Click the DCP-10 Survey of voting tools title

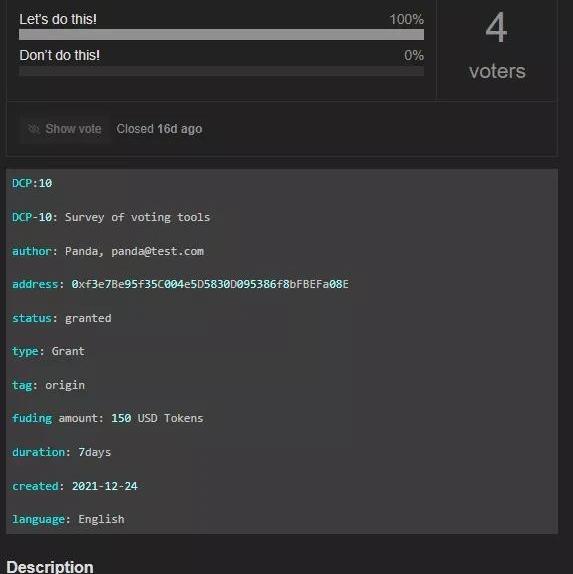point(111,217)
